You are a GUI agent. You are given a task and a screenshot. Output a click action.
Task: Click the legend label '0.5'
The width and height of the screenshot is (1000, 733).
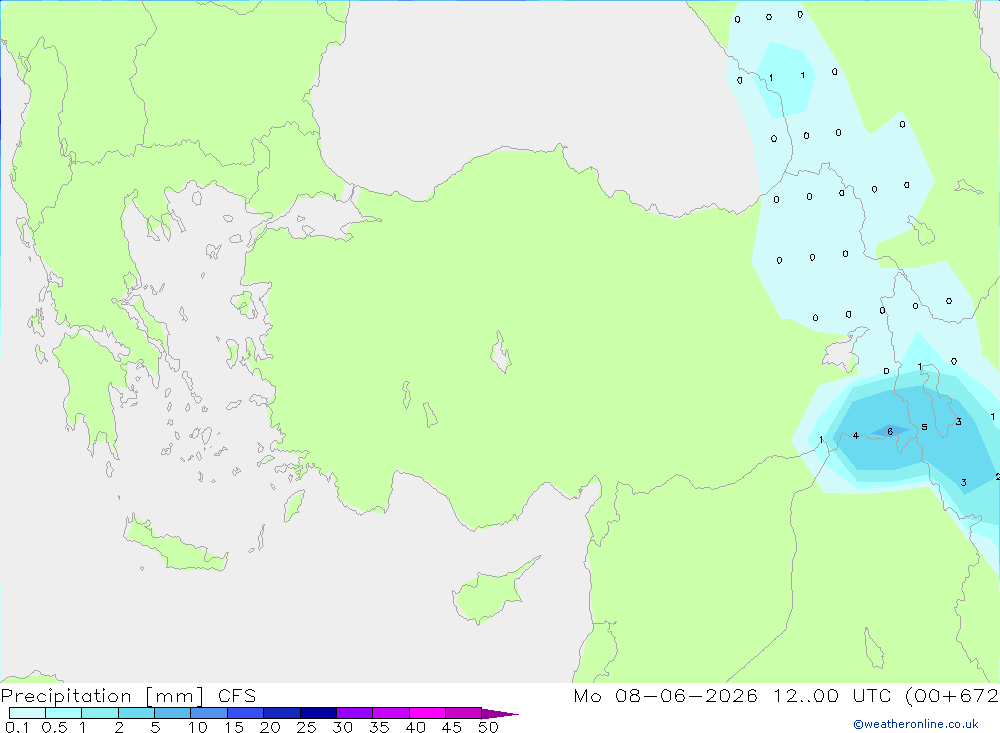pos(54,727)
